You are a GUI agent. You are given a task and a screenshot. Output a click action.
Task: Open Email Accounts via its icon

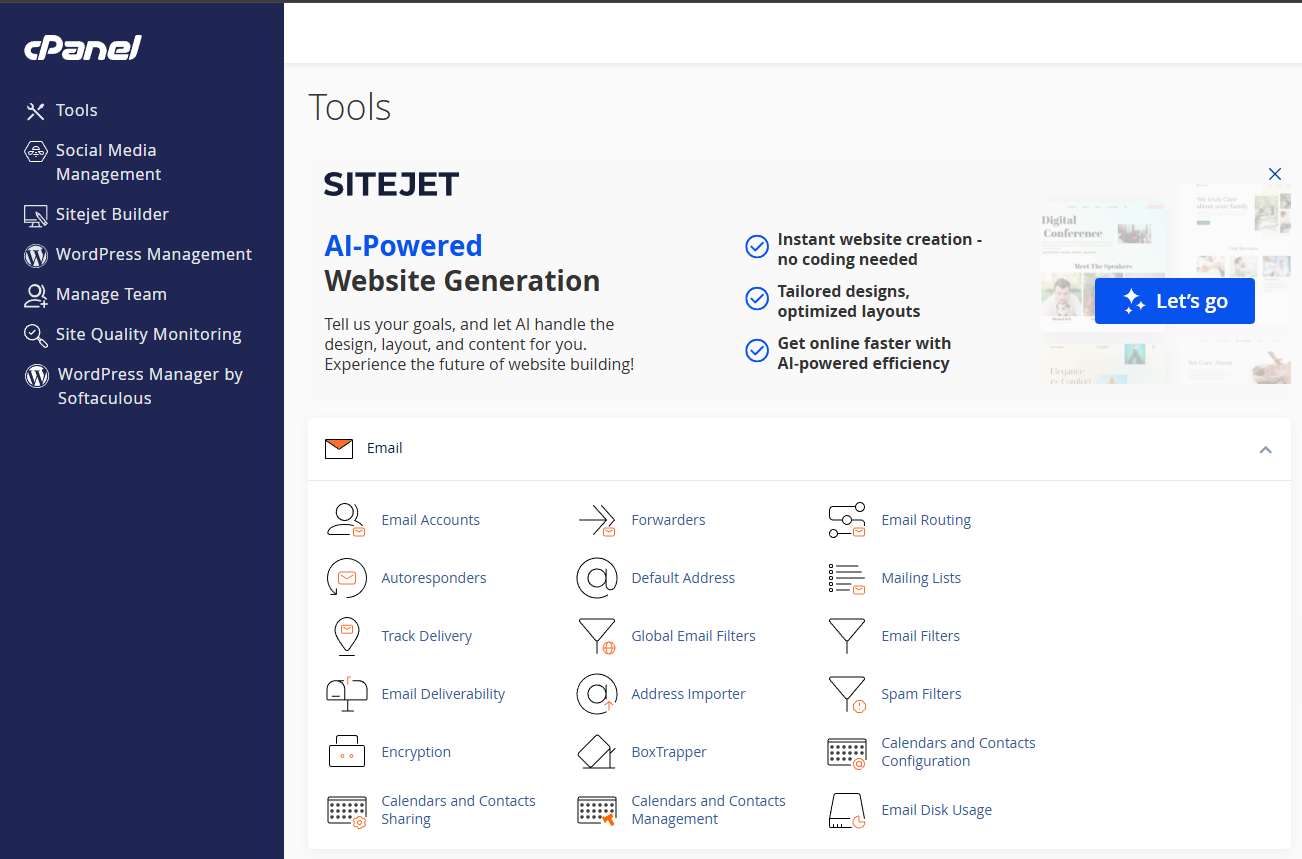point(346,519)
